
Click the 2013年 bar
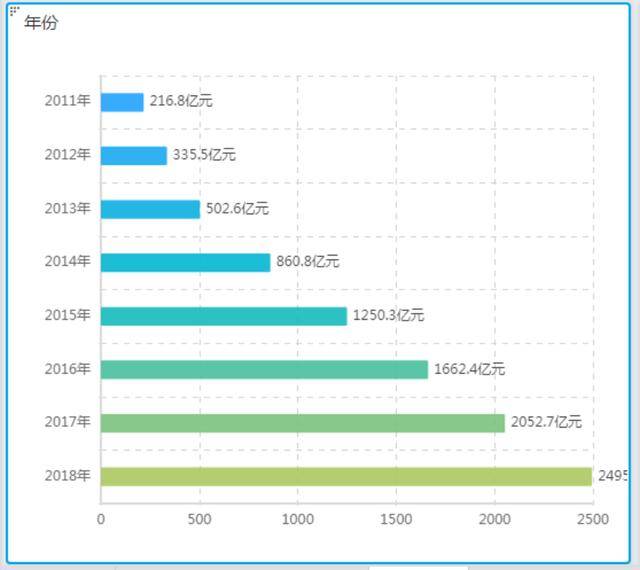click(x=150, y=209)
